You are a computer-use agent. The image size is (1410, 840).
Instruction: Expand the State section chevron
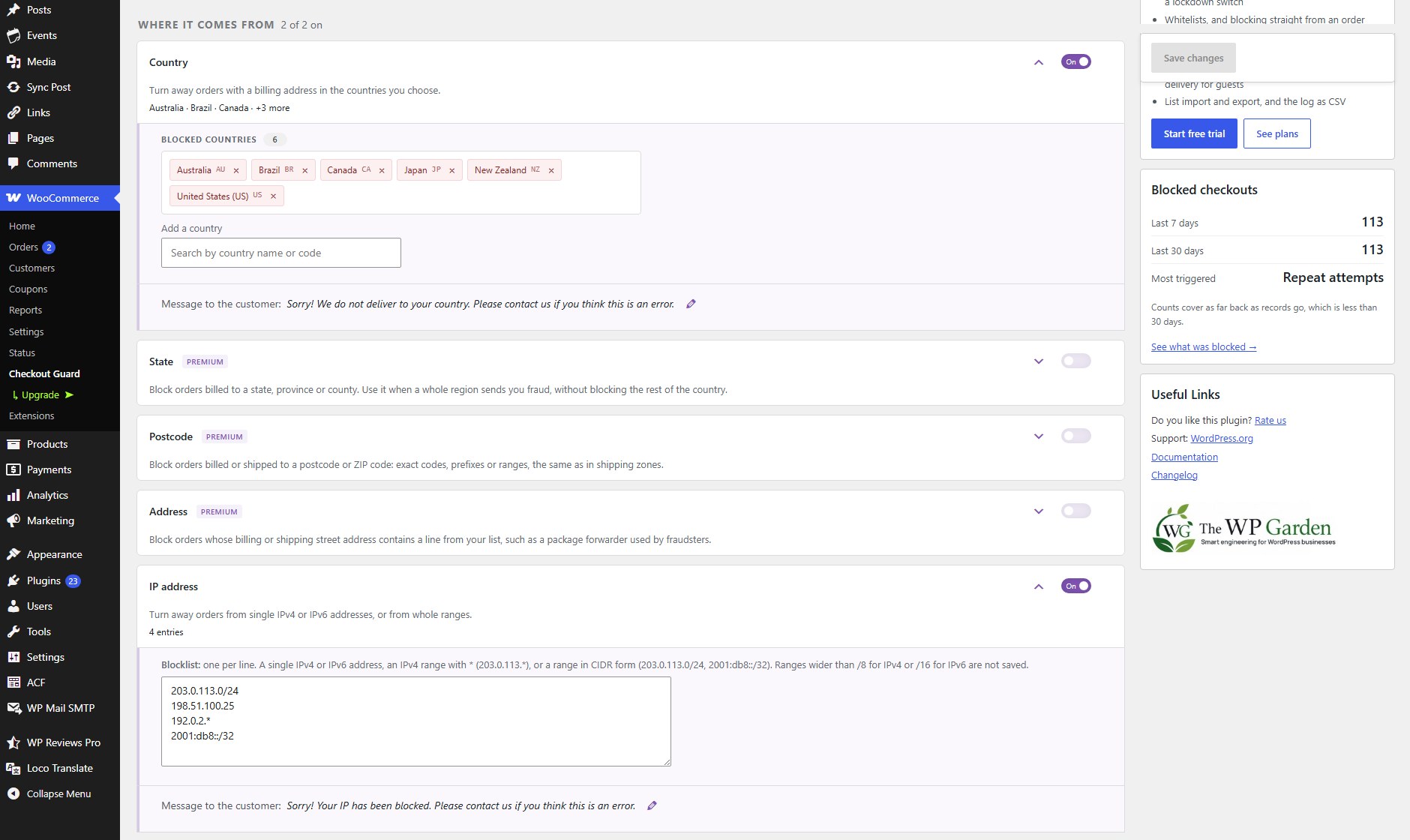(x=1039, y=361)
